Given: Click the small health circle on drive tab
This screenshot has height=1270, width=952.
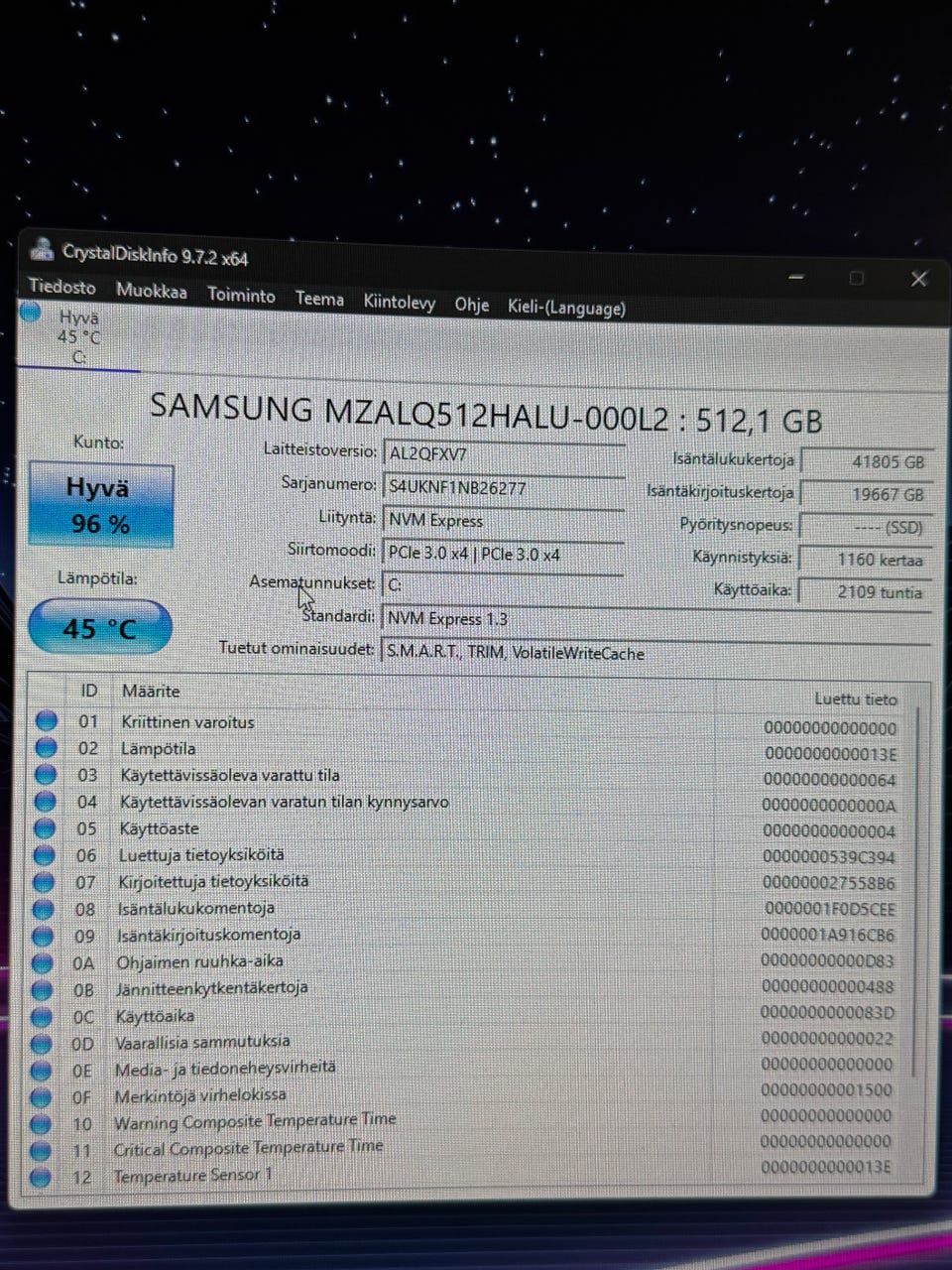Looking at the screenshot, I should pos(31,313).
